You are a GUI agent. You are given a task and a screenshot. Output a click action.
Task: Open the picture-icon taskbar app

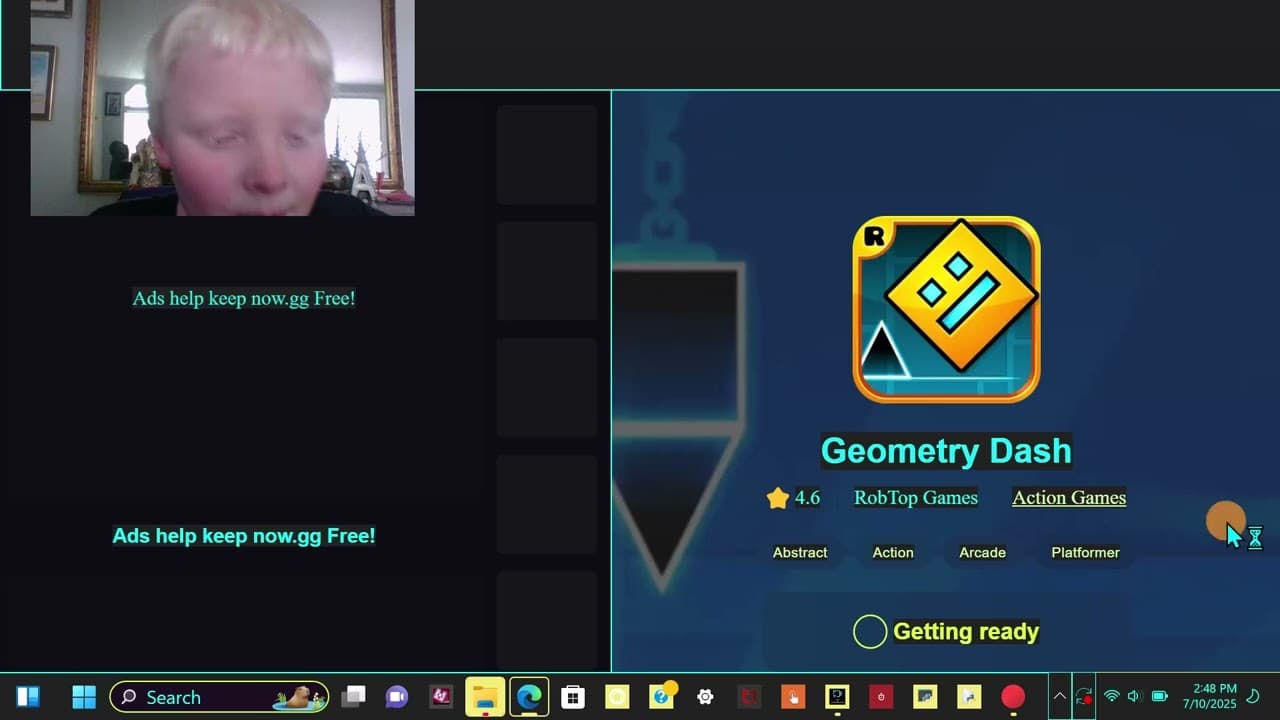[925, 697]
